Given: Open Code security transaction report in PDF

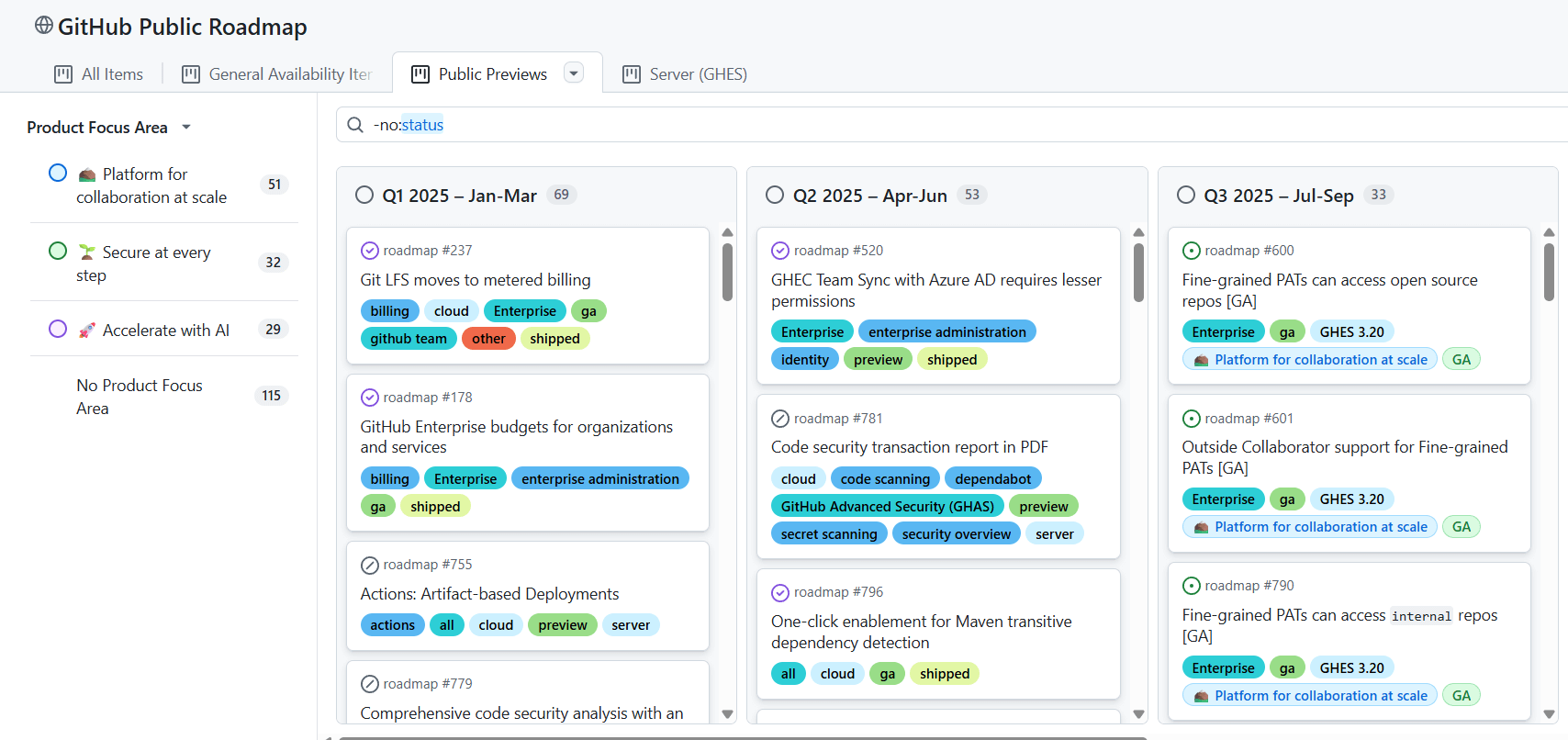Looking at the screenshot, I should [910, 447].
